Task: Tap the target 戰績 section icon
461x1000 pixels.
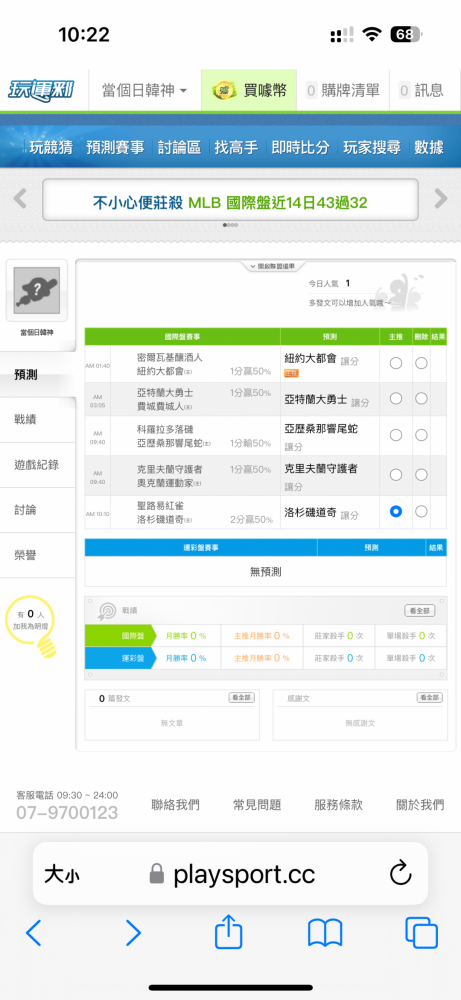Action: click(106, 611)
